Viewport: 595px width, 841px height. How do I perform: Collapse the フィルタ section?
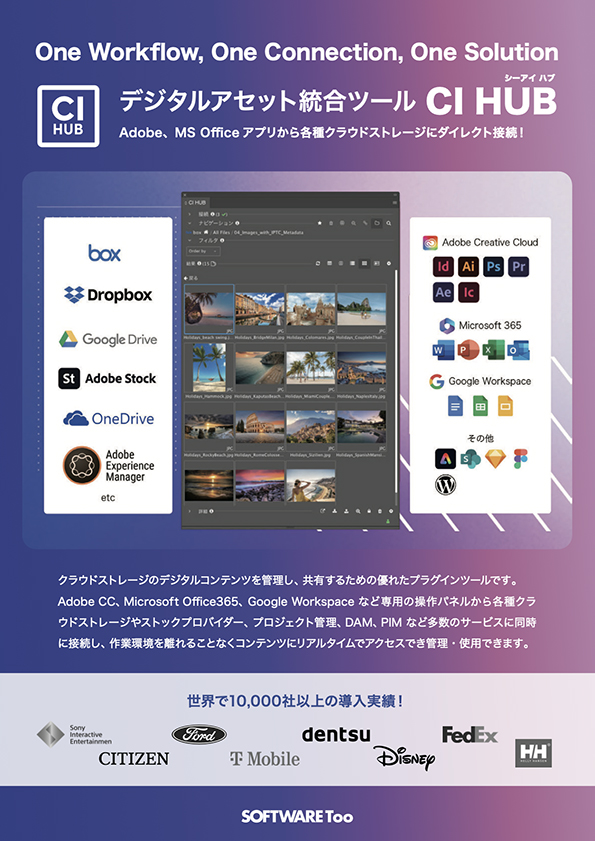coord(189,240)
